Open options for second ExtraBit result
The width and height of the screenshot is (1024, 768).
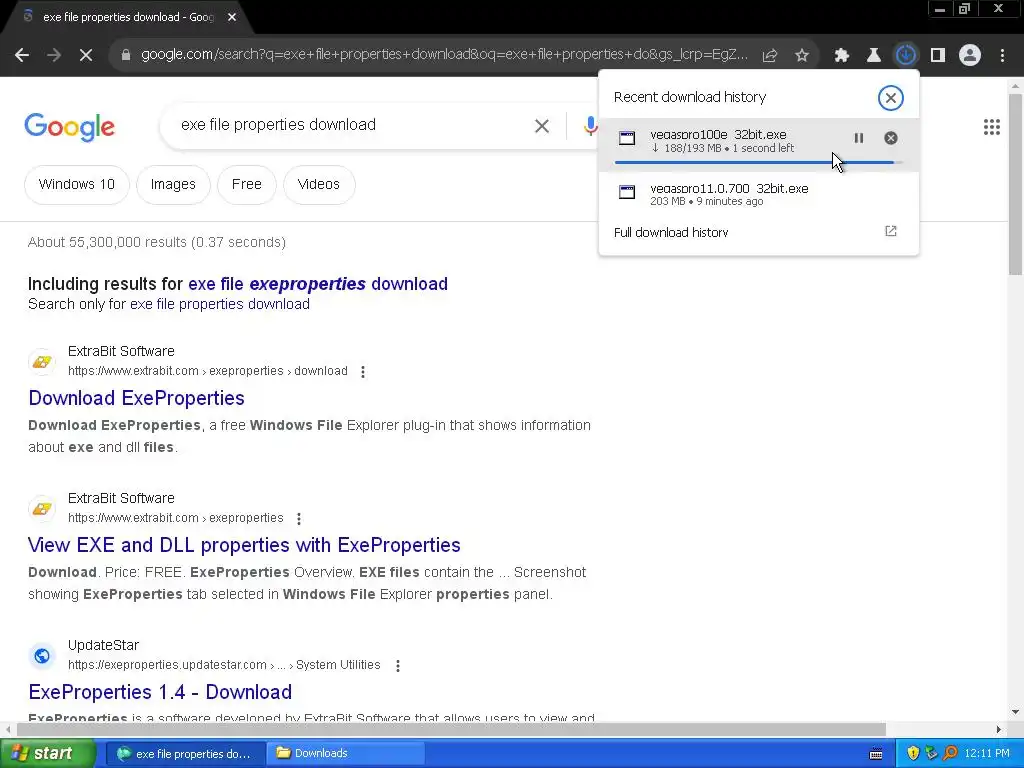[x=299, y=519]
